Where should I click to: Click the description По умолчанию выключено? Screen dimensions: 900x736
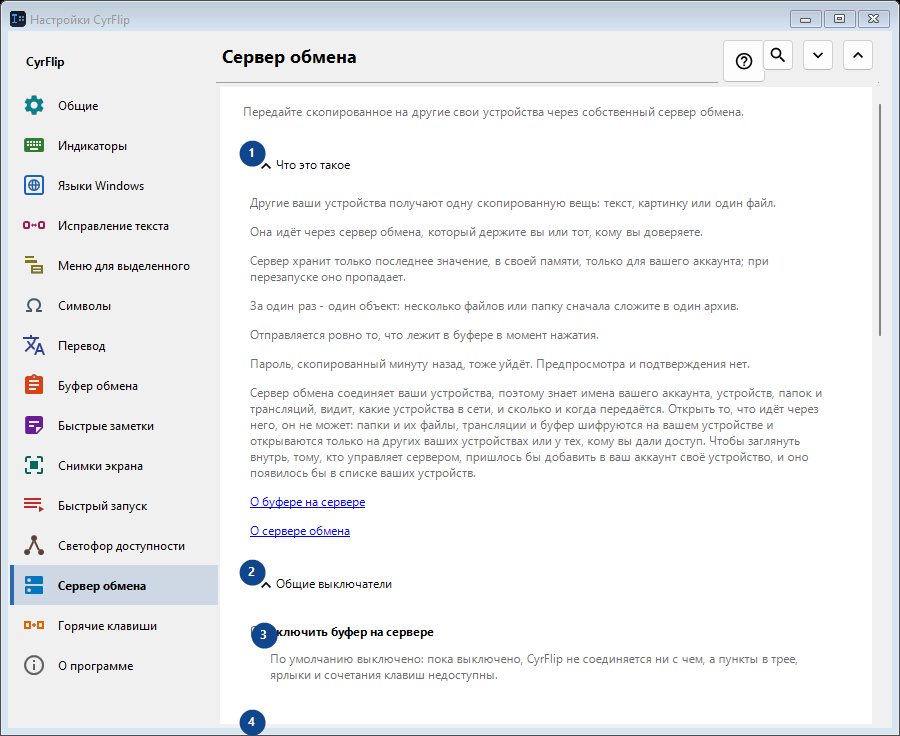534,667
